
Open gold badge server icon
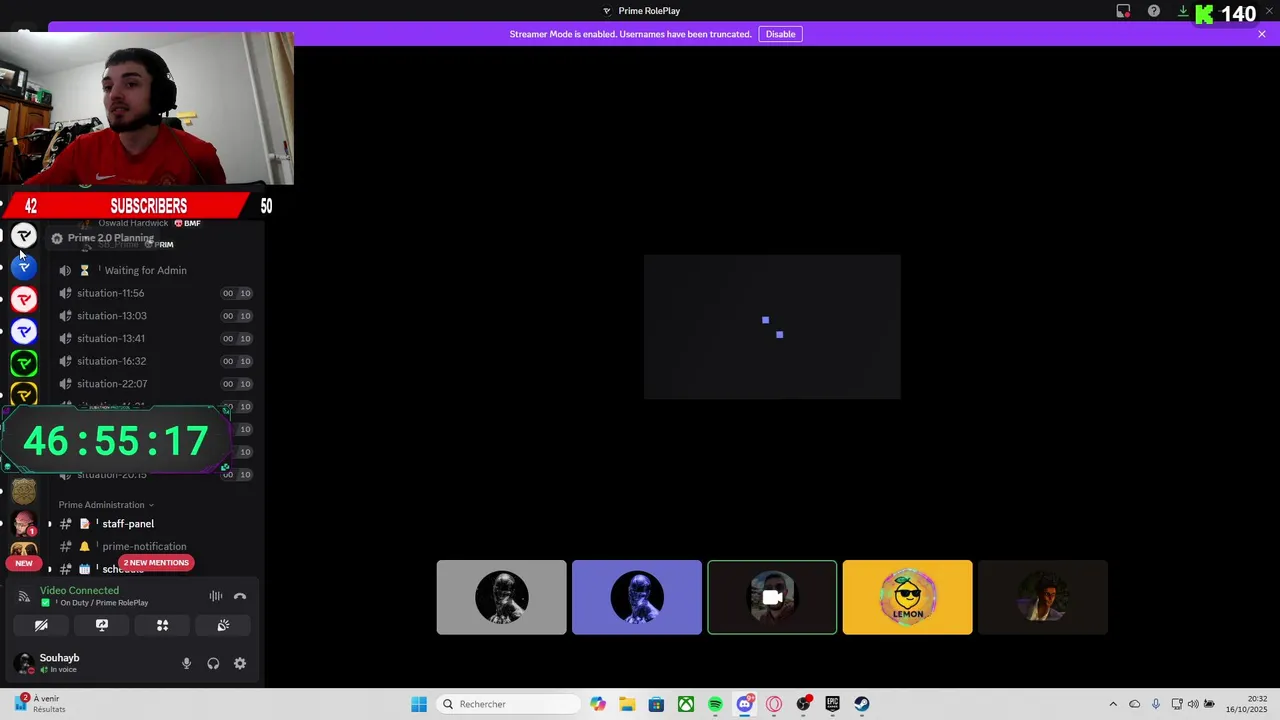coord(24,491)
